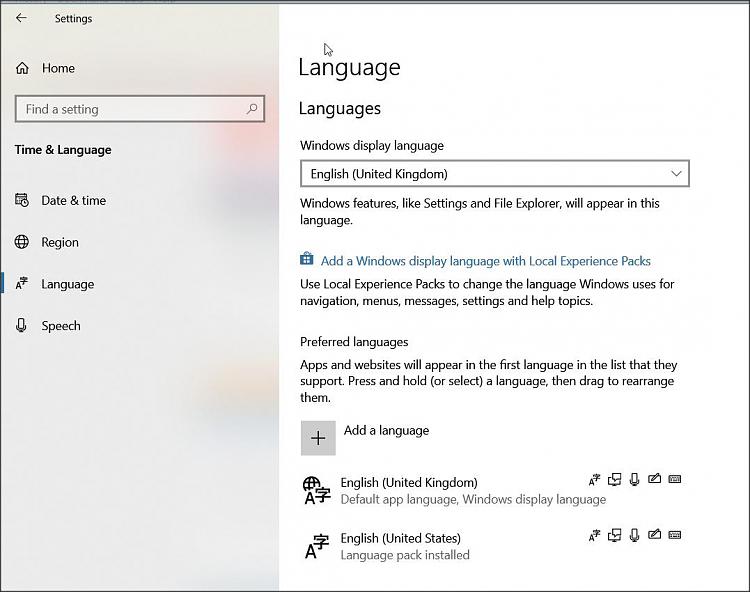Click the Home house icon

22,68
